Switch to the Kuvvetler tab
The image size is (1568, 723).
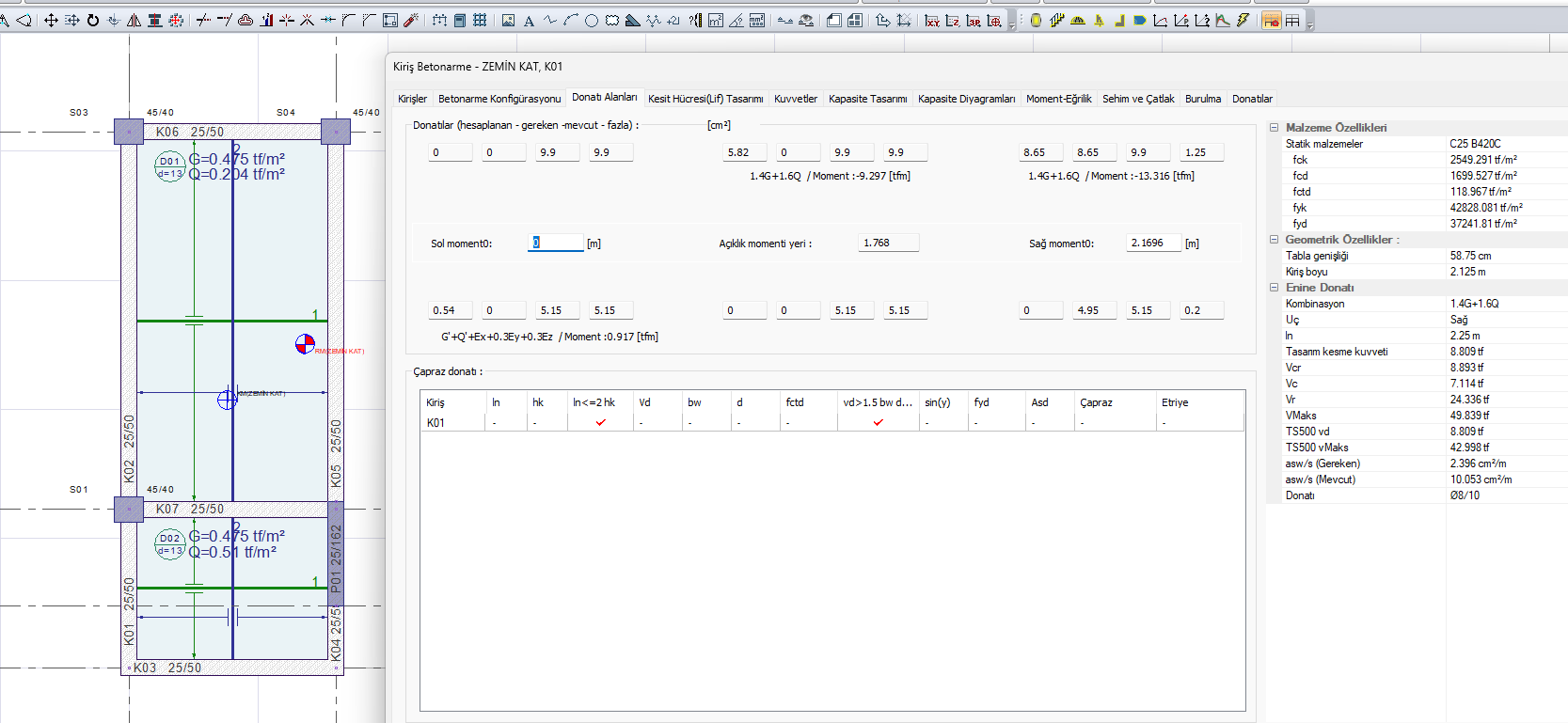click(796, 99)
